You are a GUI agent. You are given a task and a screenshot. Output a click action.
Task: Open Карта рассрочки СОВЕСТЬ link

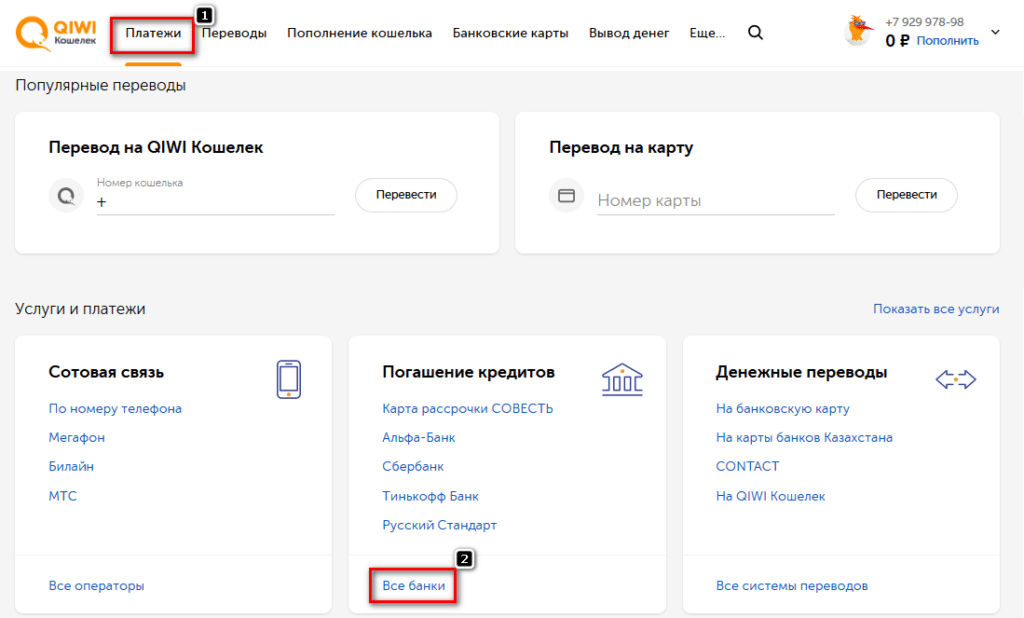pos(468,409)
